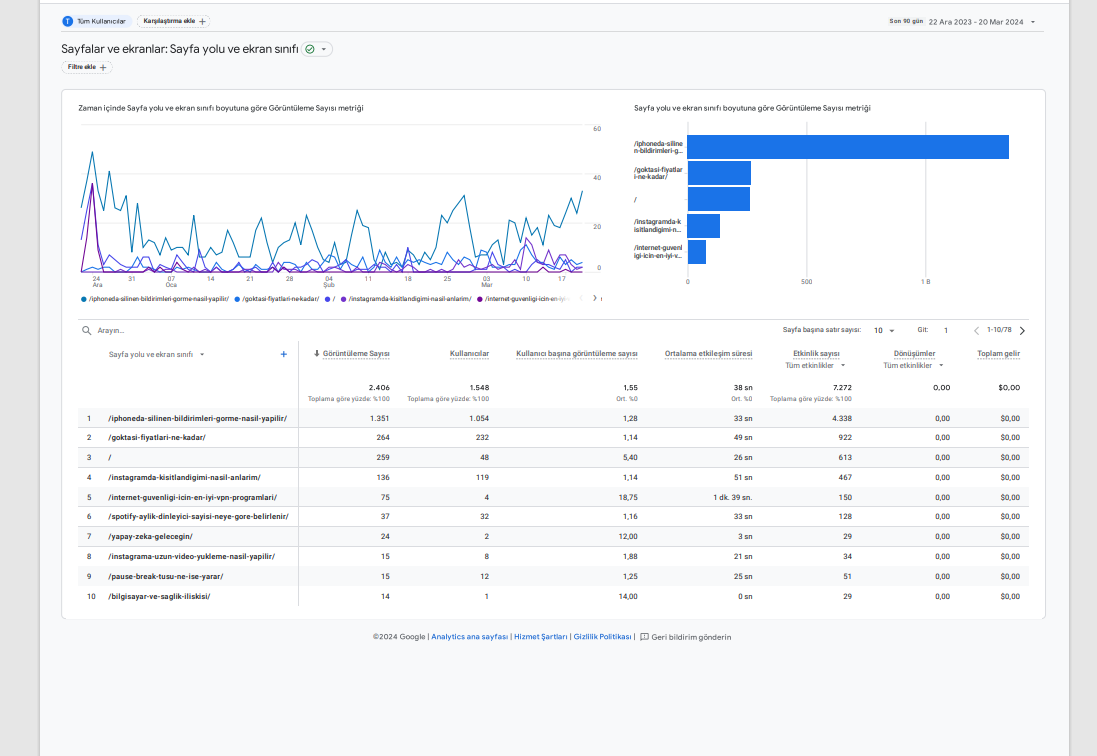Click the previous page arrow
Viewport: 1097px width, 756px height.
click(x=976, y=330)
